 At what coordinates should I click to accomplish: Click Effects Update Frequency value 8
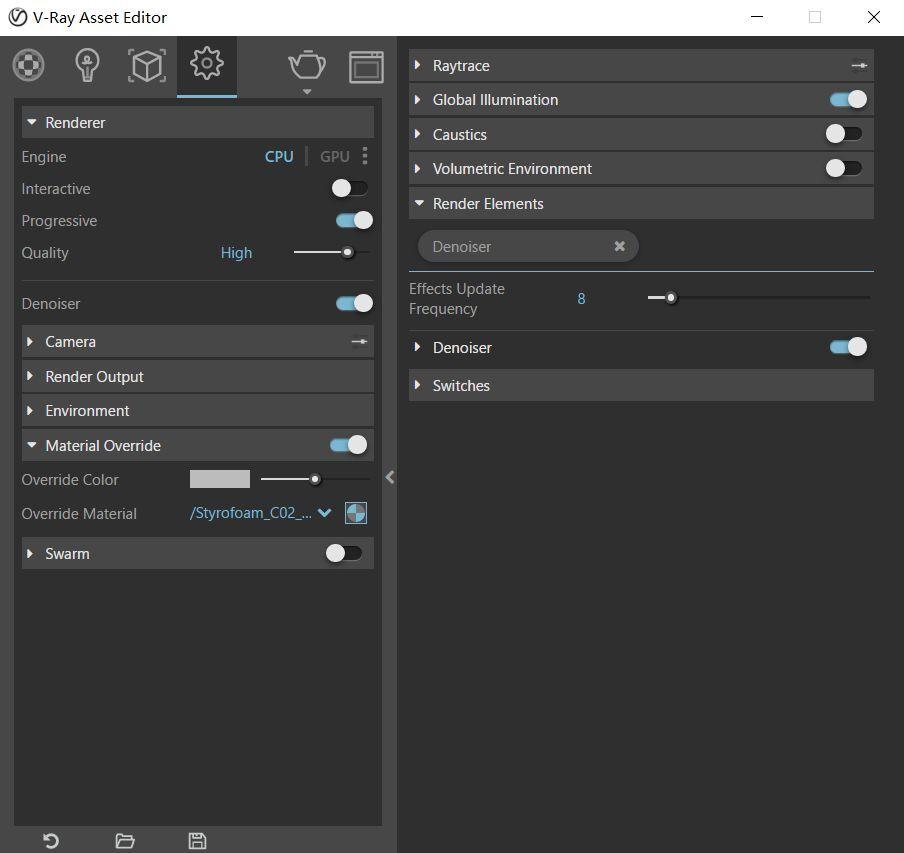click(581, 299)
